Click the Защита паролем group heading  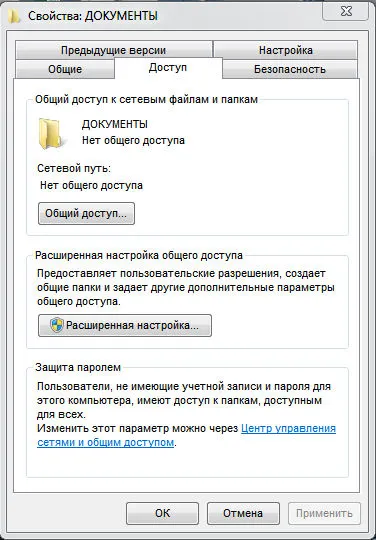point(78,367)
